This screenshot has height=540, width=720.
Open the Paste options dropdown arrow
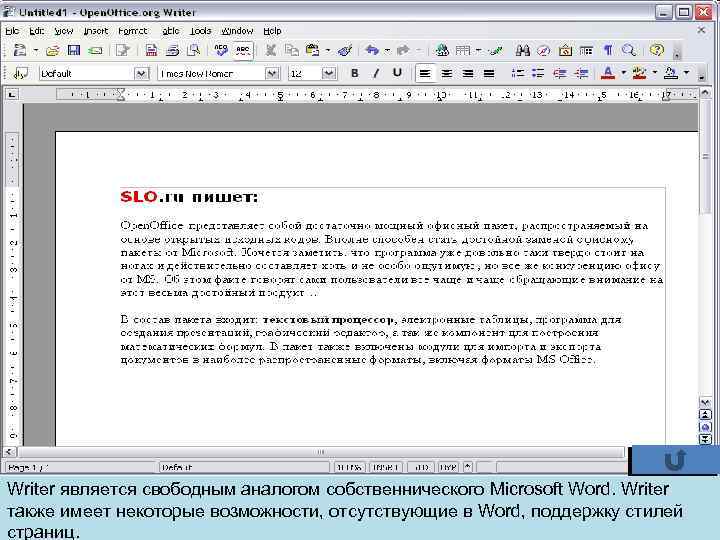click(x=328, y=50)
